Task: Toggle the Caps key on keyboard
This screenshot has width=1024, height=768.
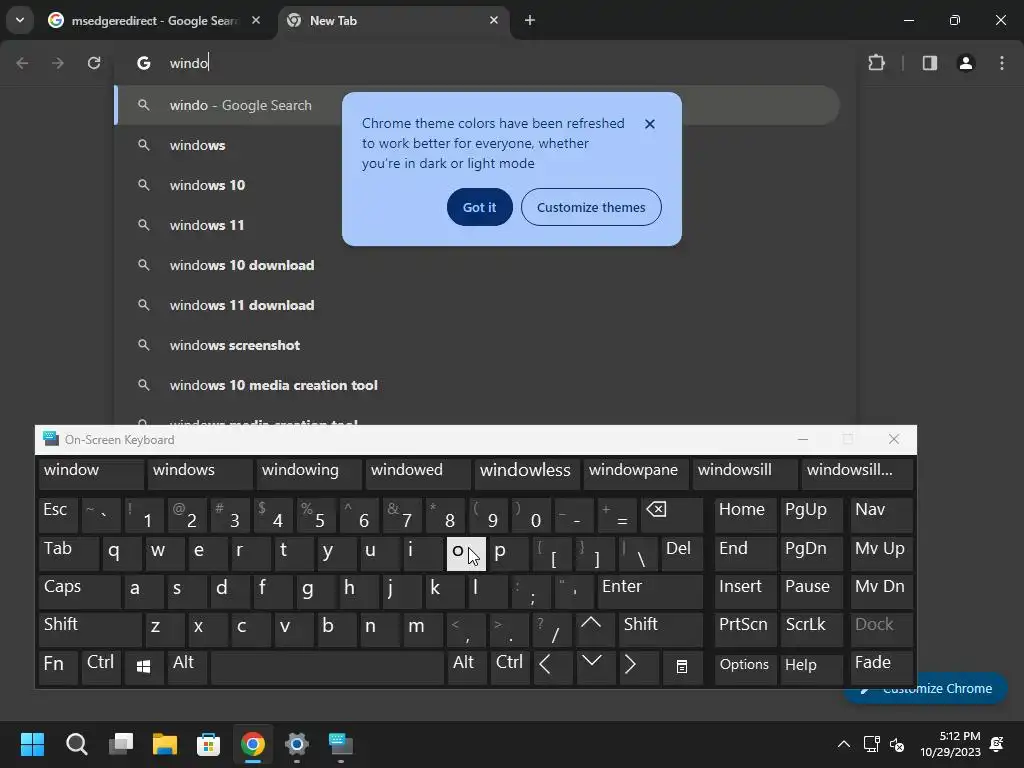Action: [x=79, y=590]
